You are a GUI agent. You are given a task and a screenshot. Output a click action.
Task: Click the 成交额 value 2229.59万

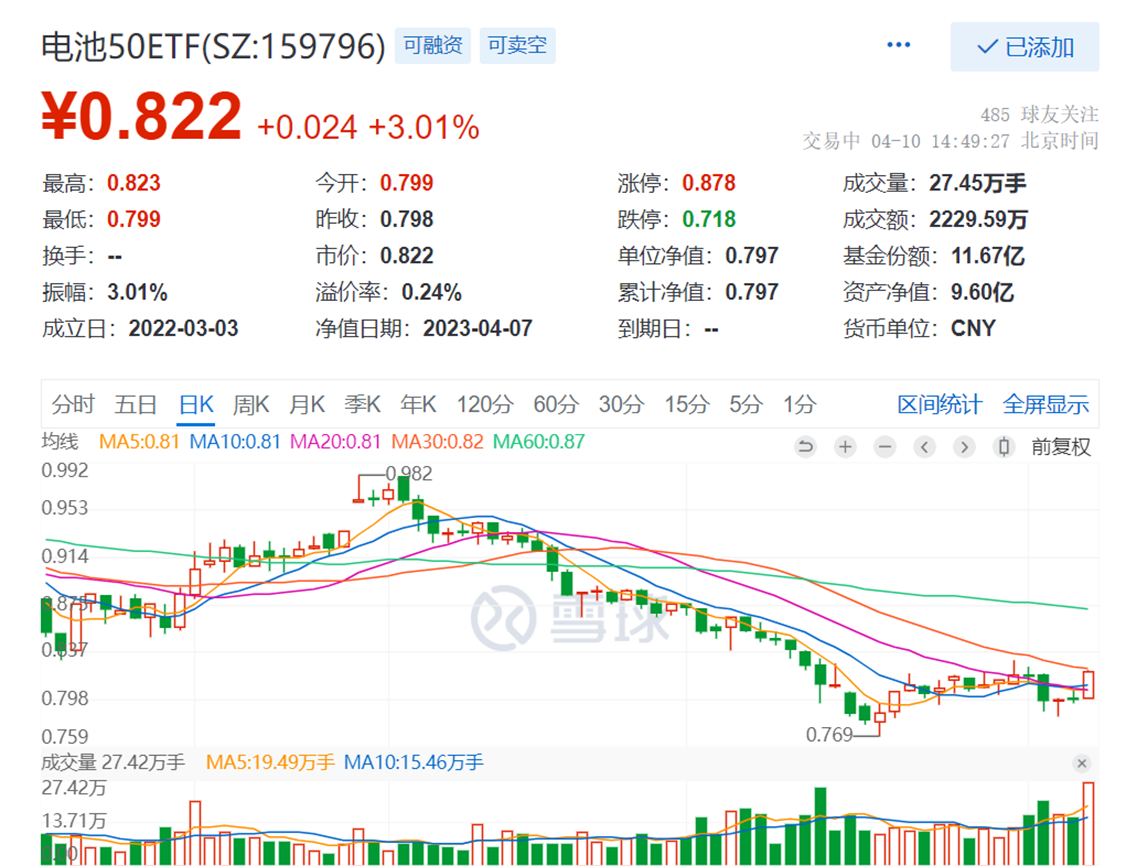(x=979, y=219)
